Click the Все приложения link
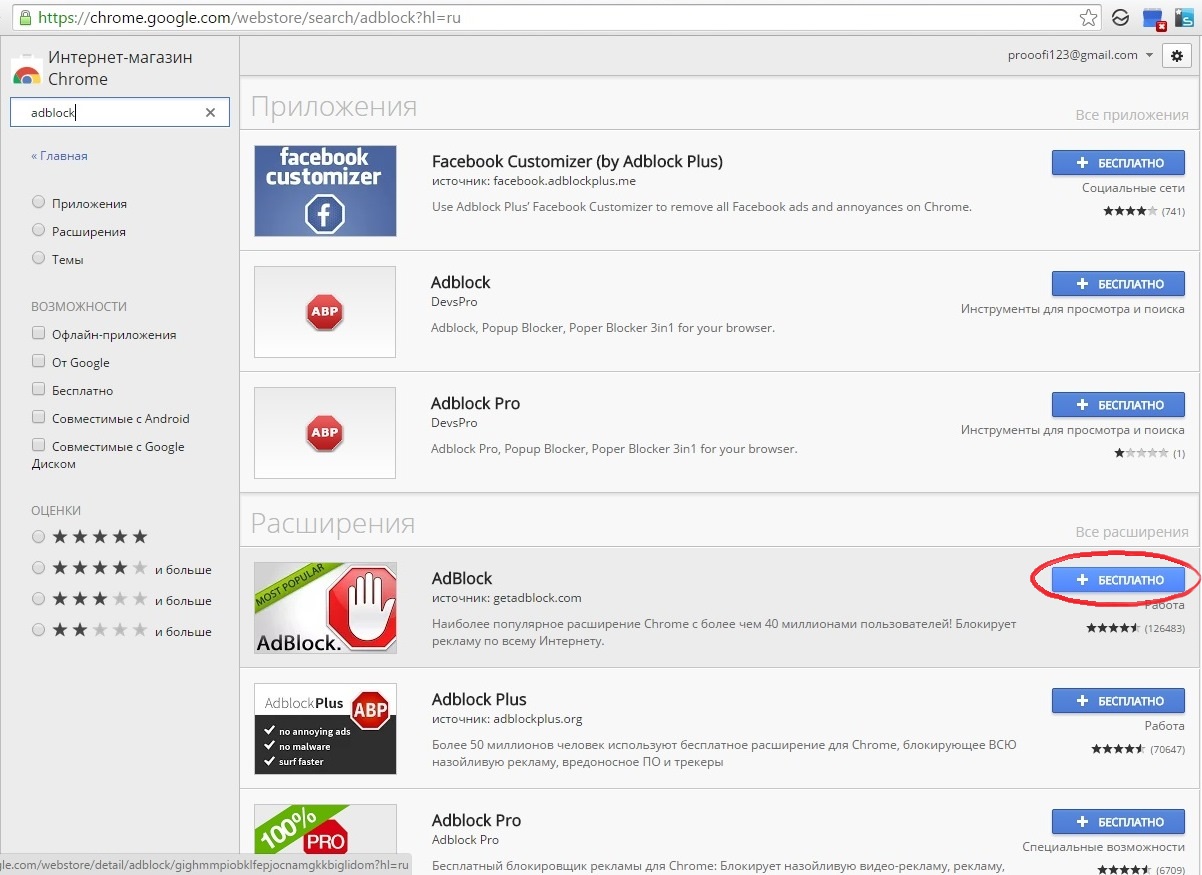This screenshot has height=875, width=1202. click(1132, 115)
